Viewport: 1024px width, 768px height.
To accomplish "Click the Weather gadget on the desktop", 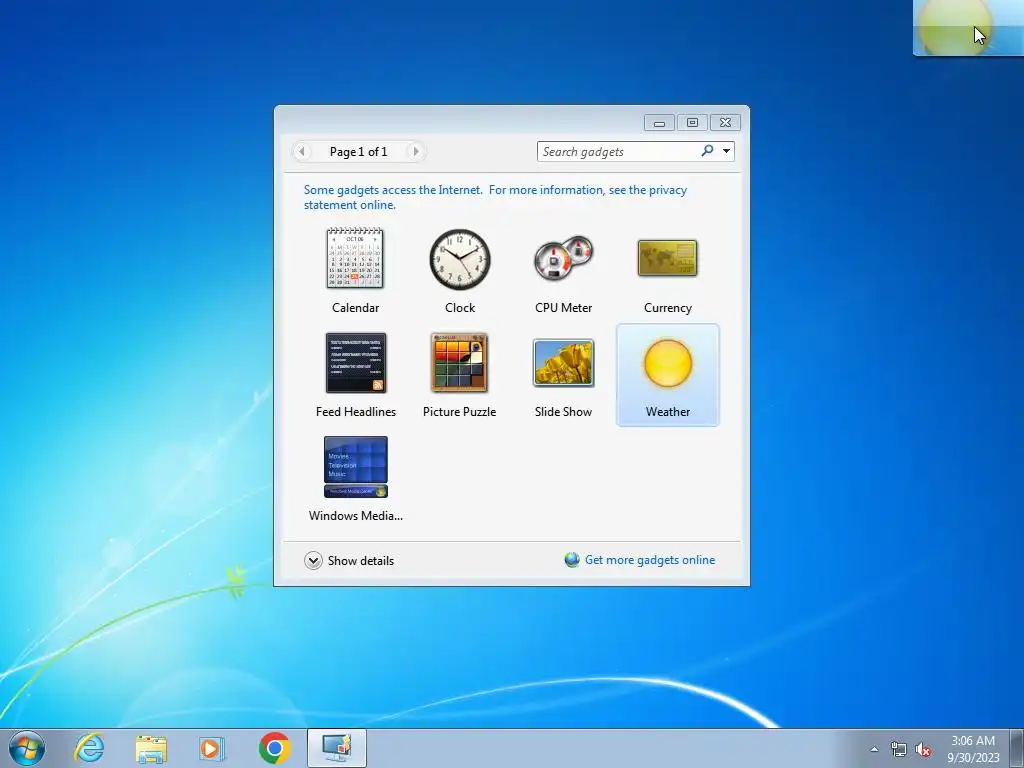I will pyautogui.click(x=968, y=27).
